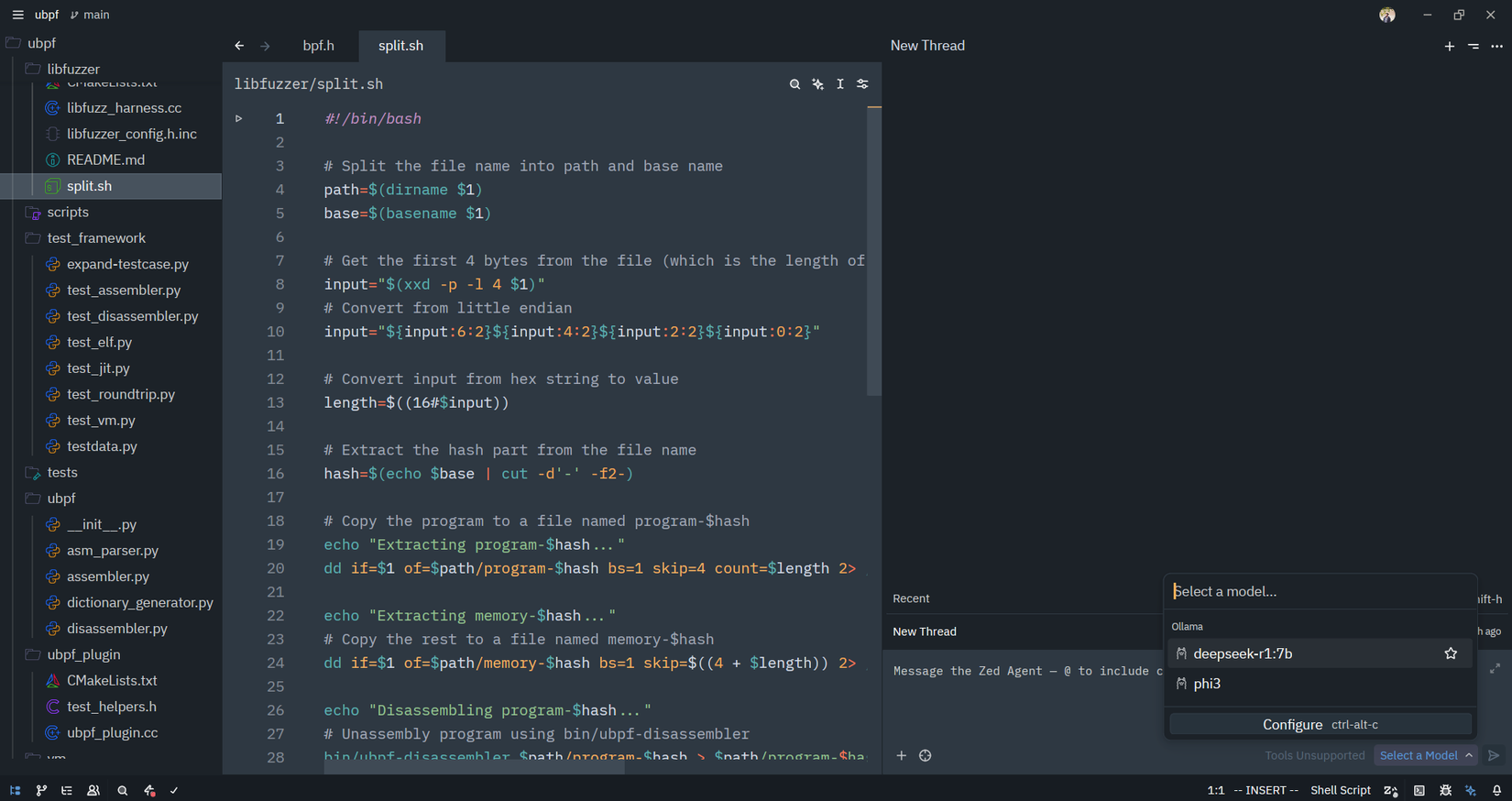
Task: Open Shell Script language selector
Action: 1341,790
